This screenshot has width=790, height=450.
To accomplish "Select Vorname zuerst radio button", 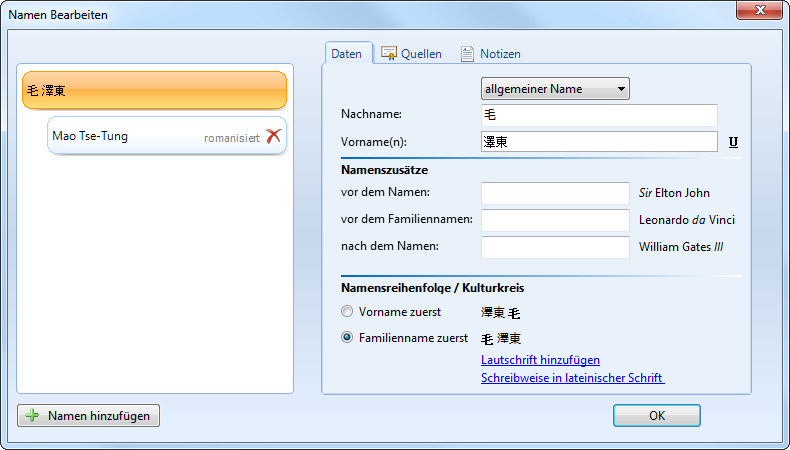I will click(x=347, y=312).
